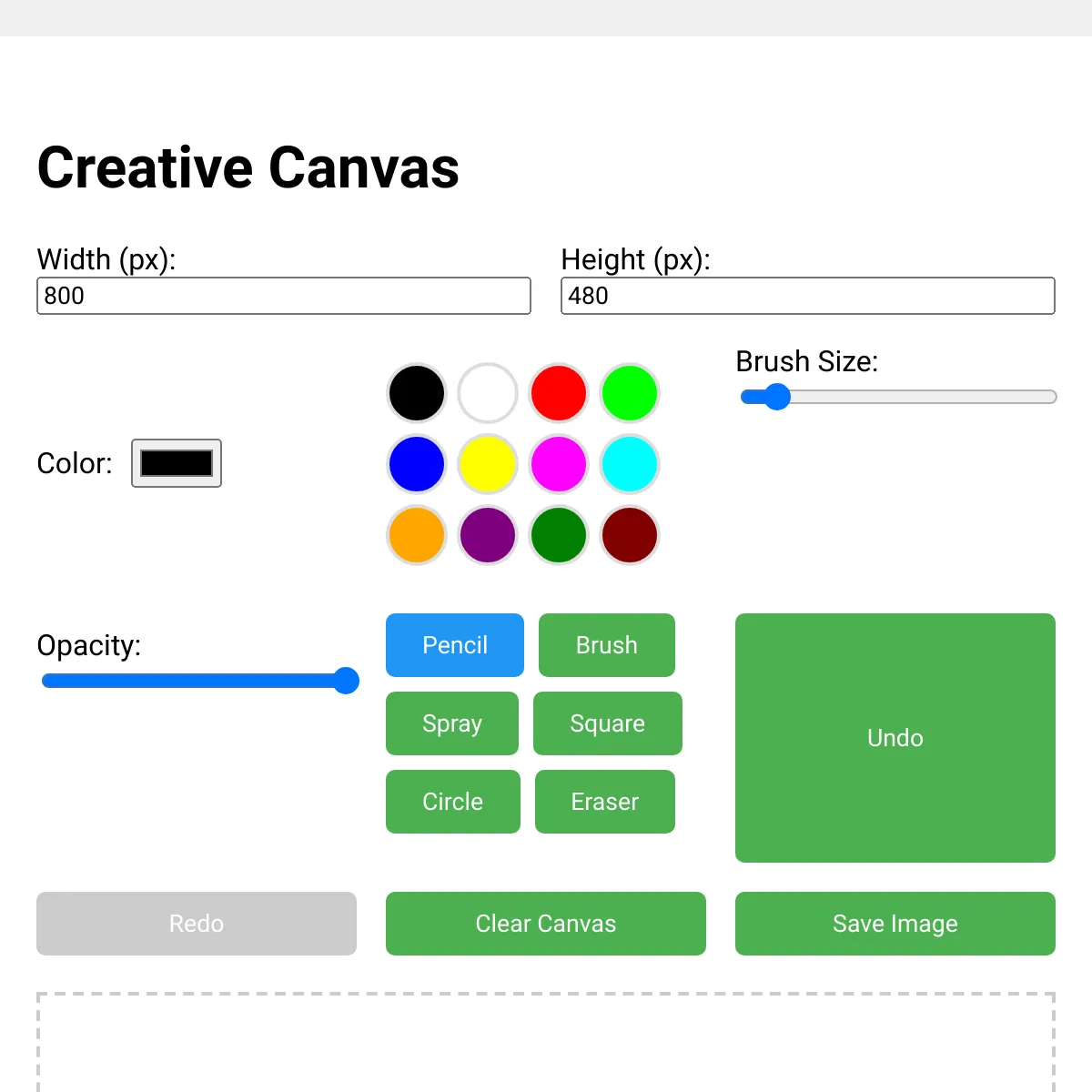The image size is (1092, 1092).
Task: Select the cyan color swatch
Action: point(630,464)
